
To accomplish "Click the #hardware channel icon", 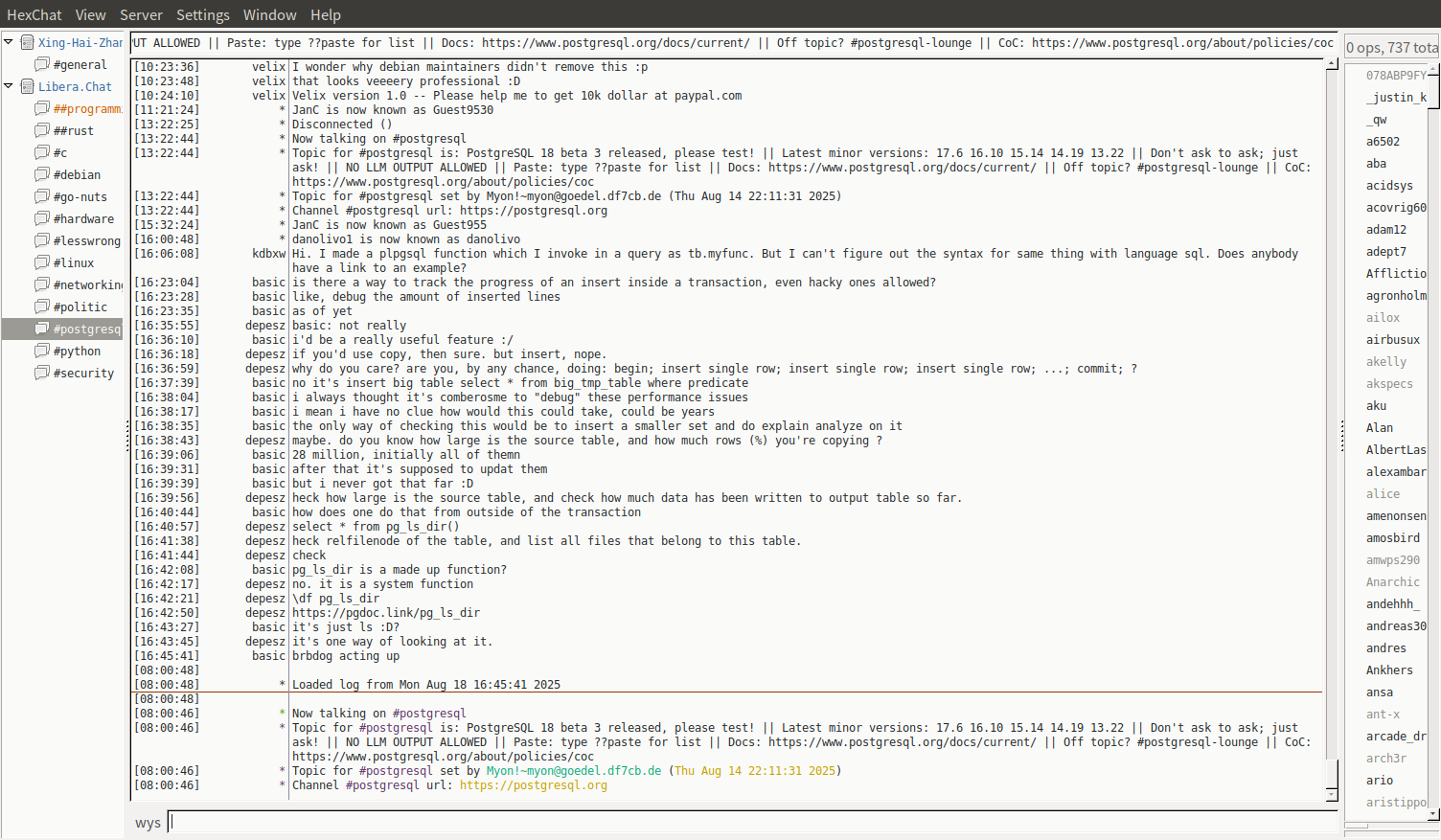I will [42, 218].
